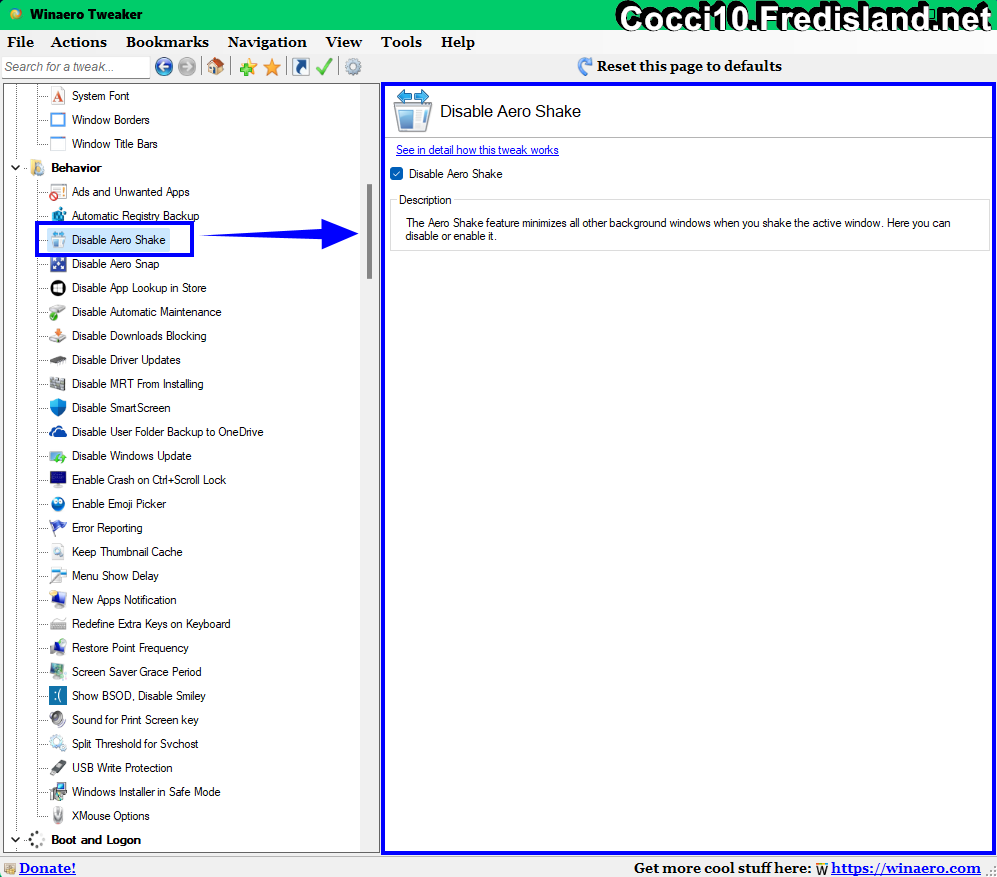Go to the Home page icon
Viewport: 997px width, 877px height.
(216, 66)
